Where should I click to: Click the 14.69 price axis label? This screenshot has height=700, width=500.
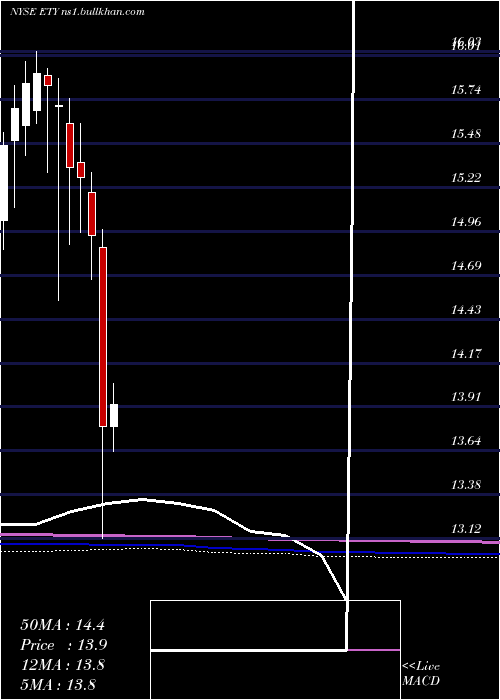(x=466, y=266)
